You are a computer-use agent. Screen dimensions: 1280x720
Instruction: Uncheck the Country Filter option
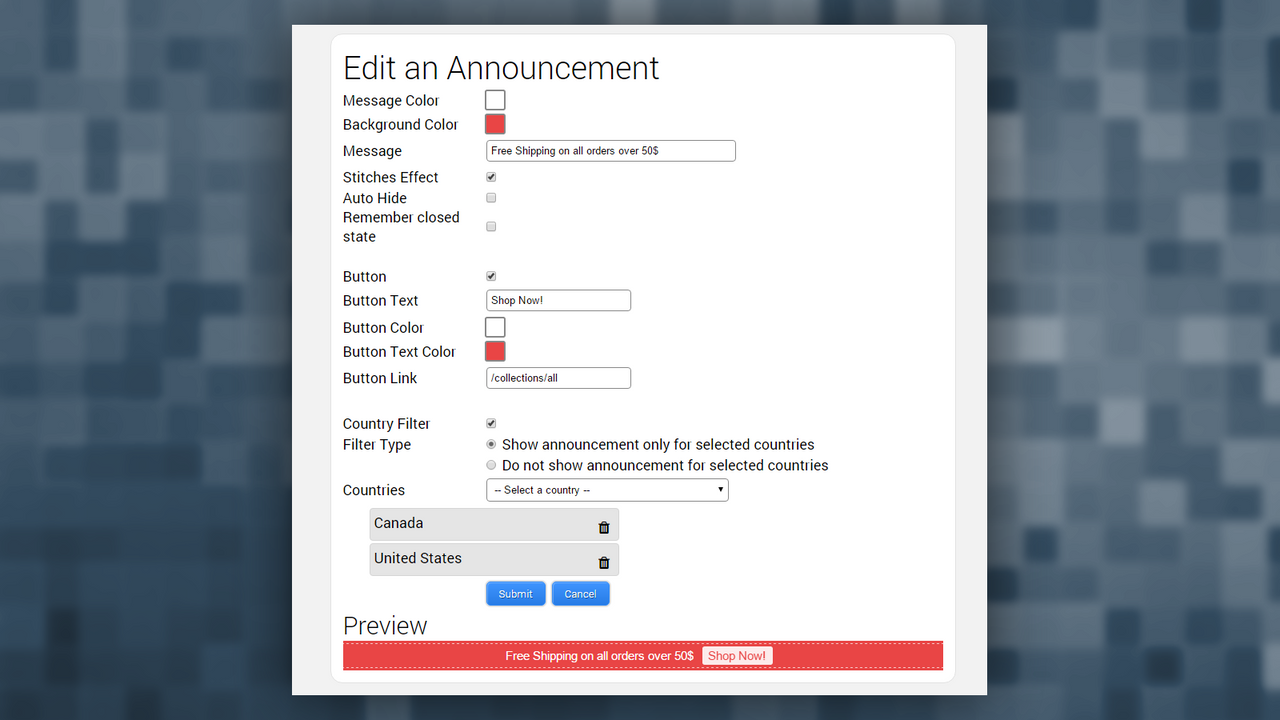click(490, 422)
